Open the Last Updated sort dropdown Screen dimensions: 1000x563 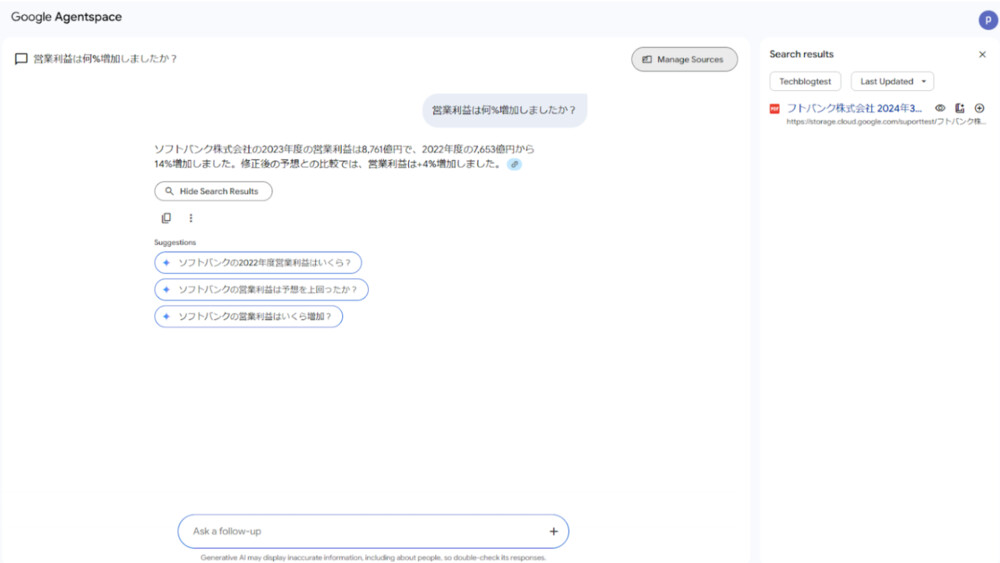(892, 82)
